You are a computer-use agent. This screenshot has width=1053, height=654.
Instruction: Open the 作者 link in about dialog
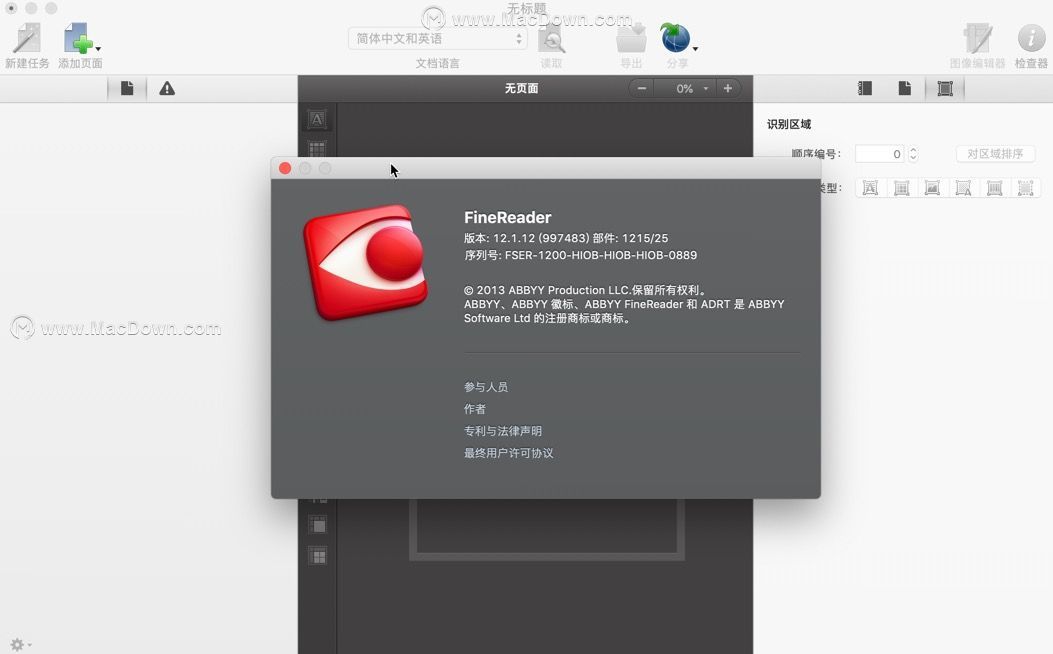tap(475, 409)
